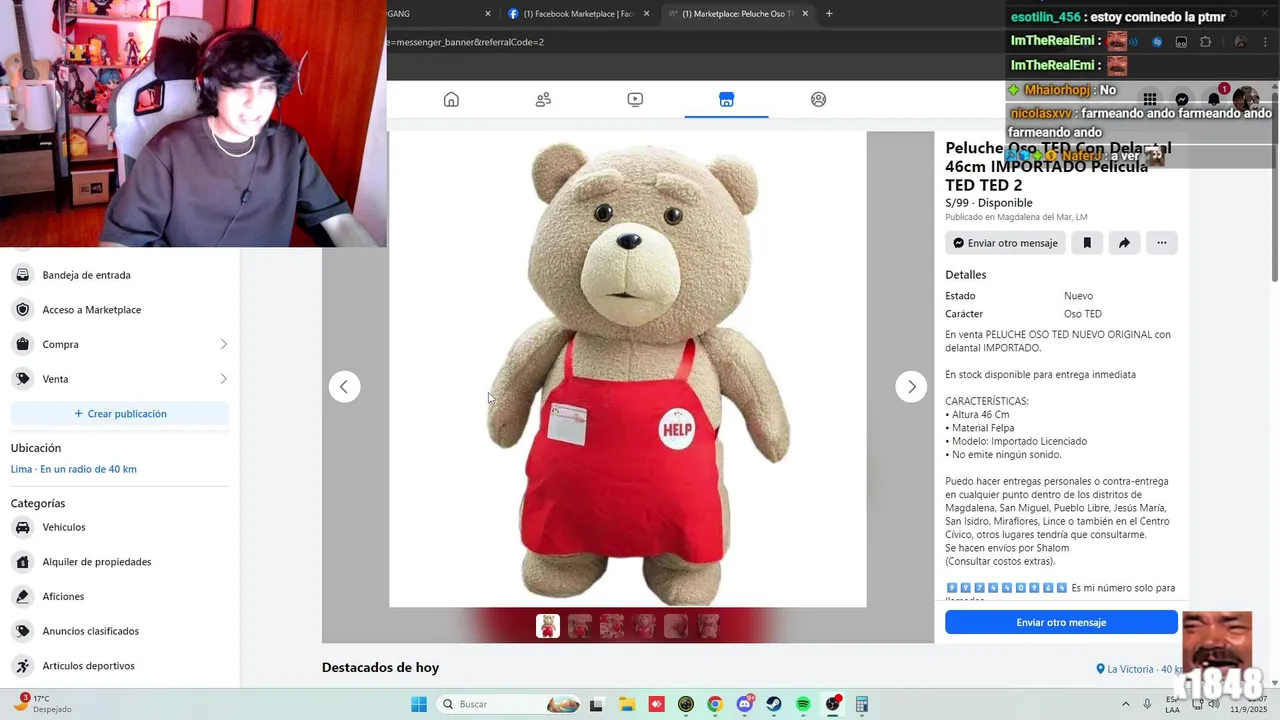Open the Vehículos category
The image size is (1280, 720).
[120, 527]
